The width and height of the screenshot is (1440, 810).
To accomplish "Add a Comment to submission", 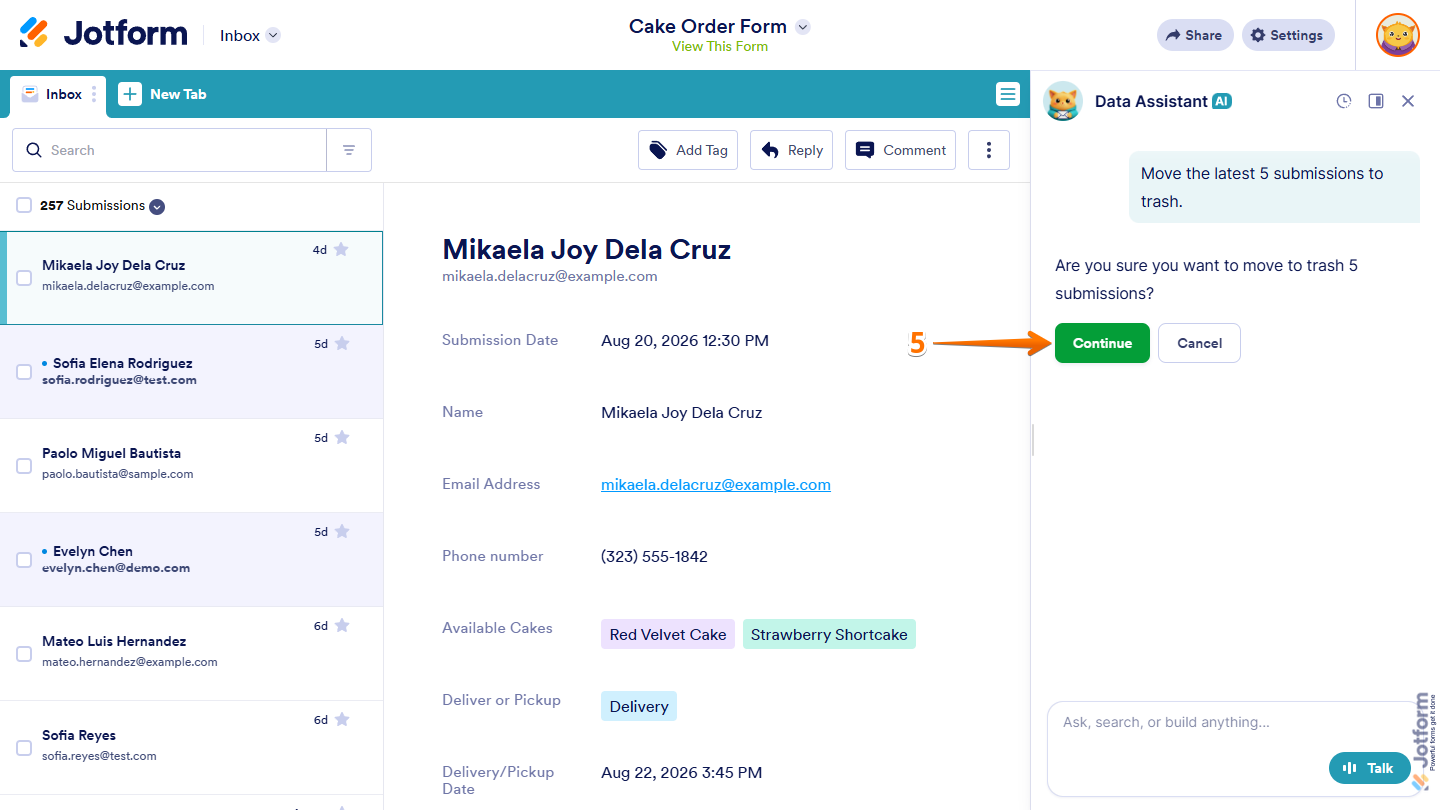I will point(900,150).
